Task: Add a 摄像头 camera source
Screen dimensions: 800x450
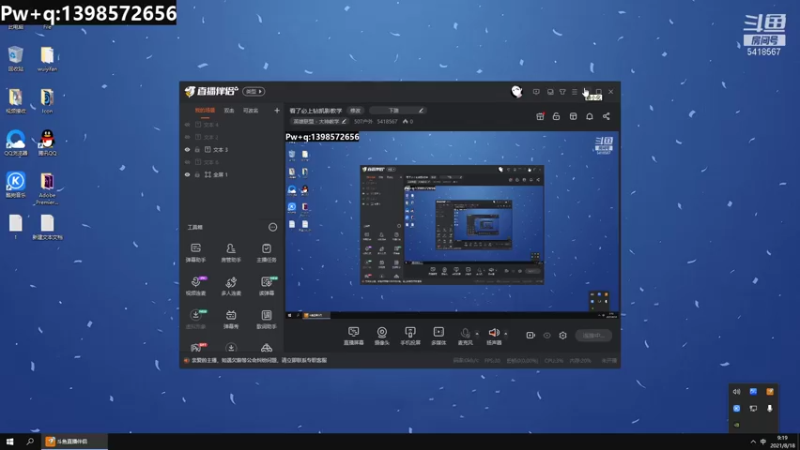Action: click(x=382, y=336)
